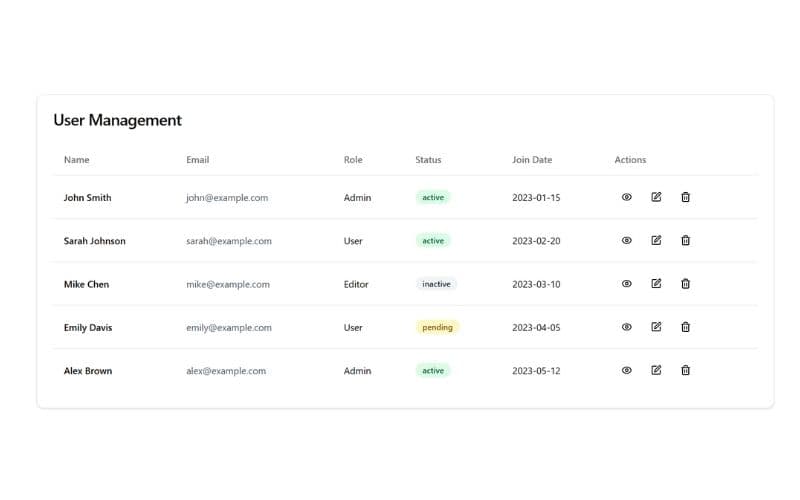Click the Join Date column header

532,160
